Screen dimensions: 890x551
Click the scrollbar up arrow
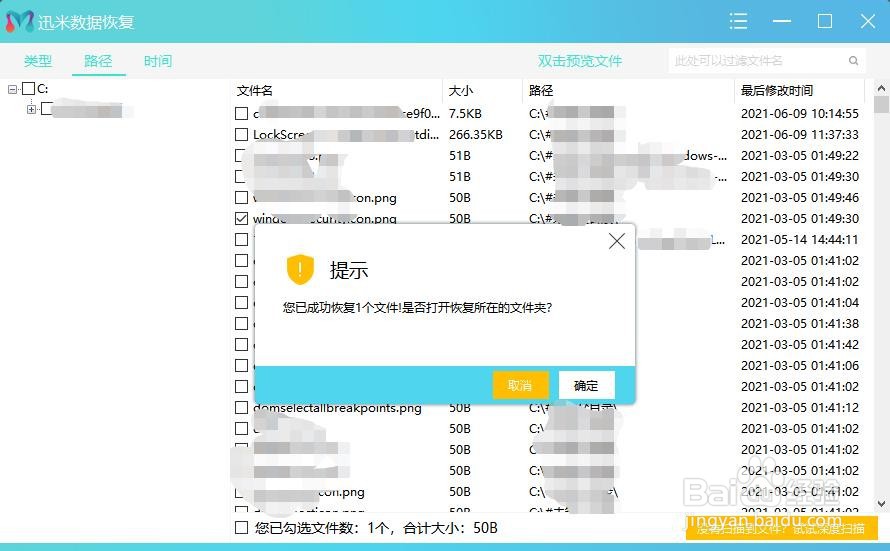(x=881, y=89)
